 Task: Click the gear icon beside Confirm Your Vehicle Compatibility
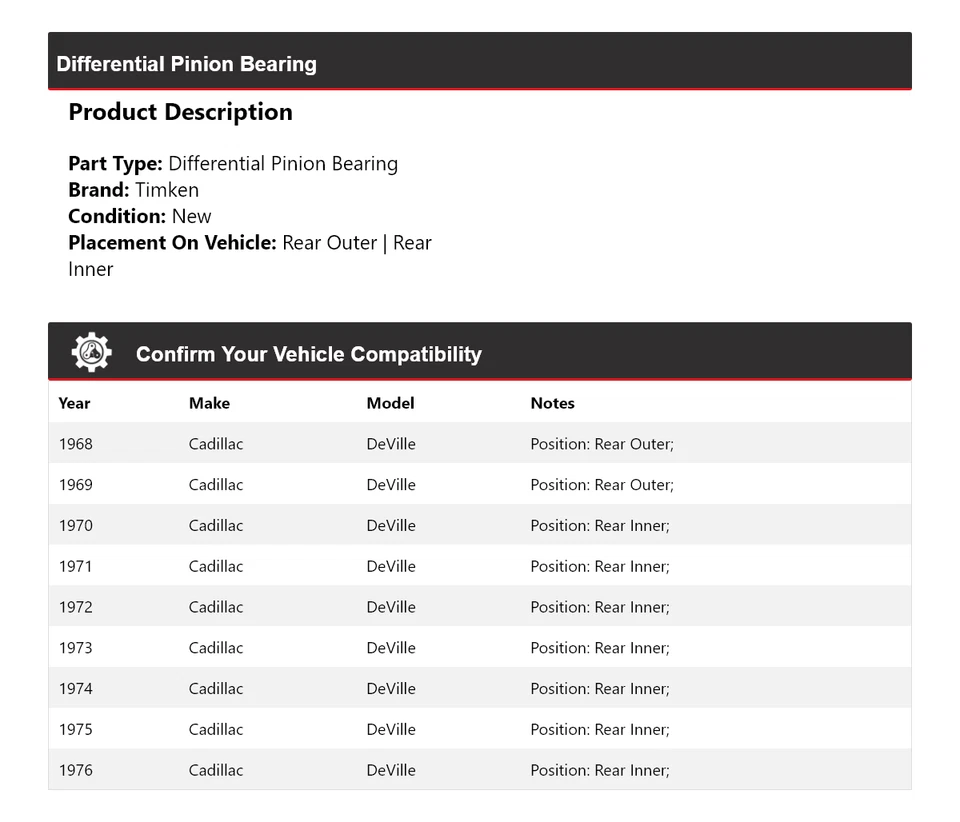point(91,353)
